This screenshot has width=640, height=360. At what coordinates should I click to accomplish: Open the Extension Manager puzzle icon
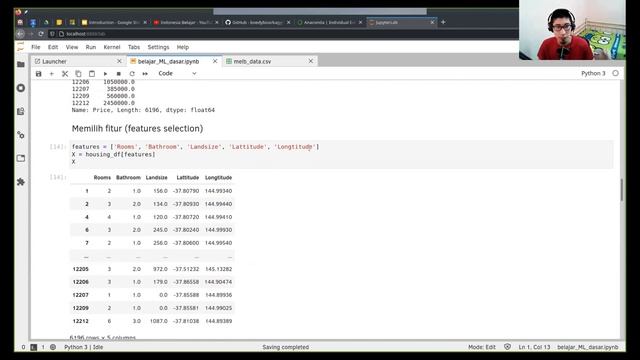[21, 182]
